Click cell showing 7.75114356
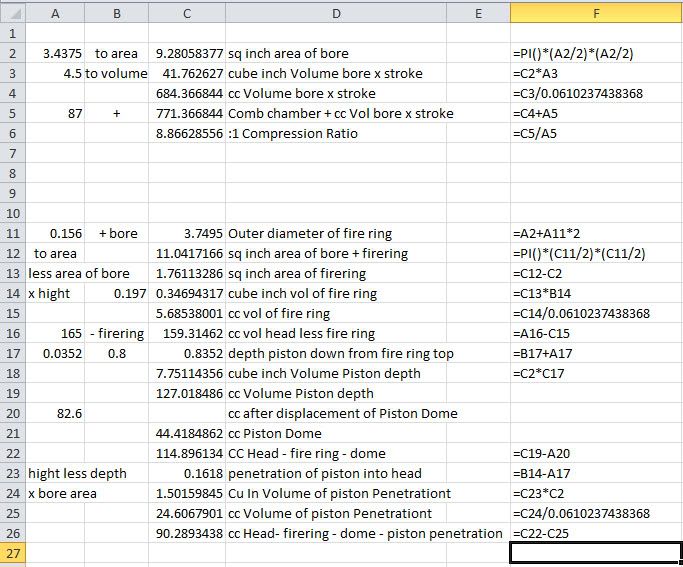Viewport: 683px width, 567px height. (x=189, y=374)
